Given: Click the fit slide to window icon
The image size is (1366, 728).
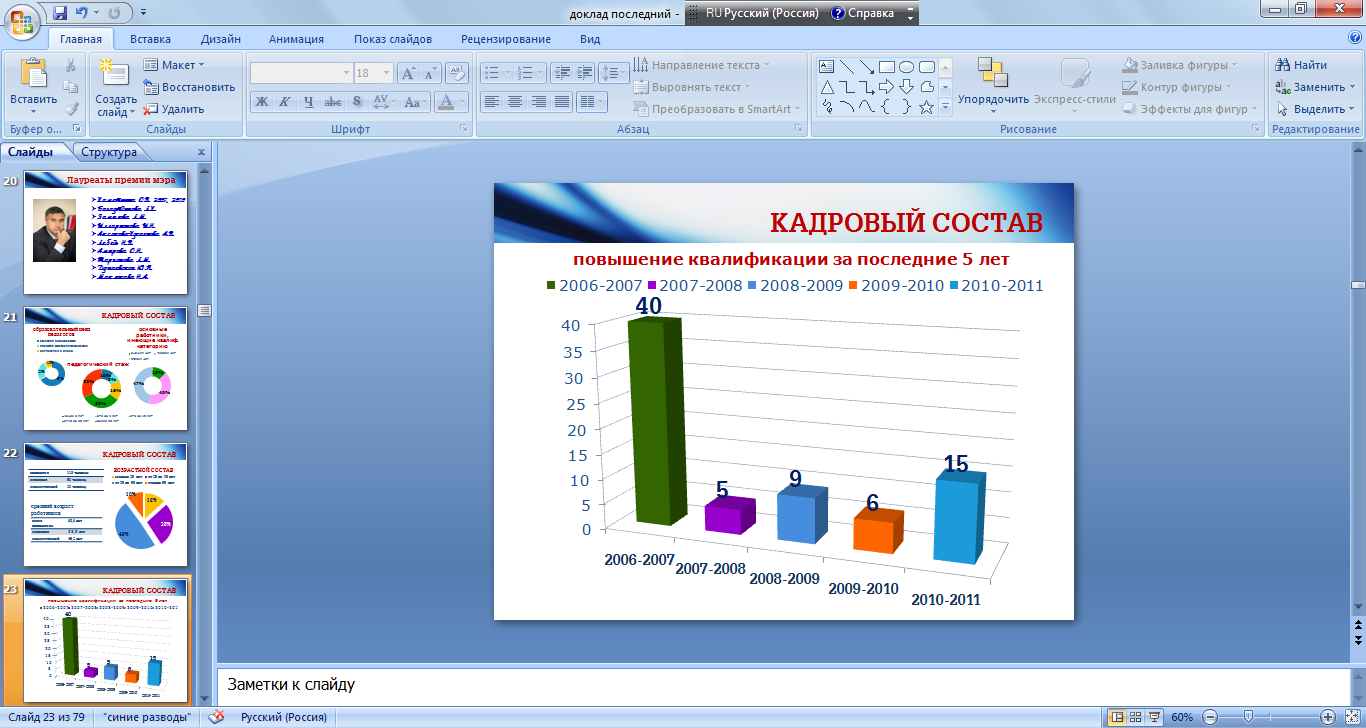Looking at the screenshot, I should (1350, 717).
